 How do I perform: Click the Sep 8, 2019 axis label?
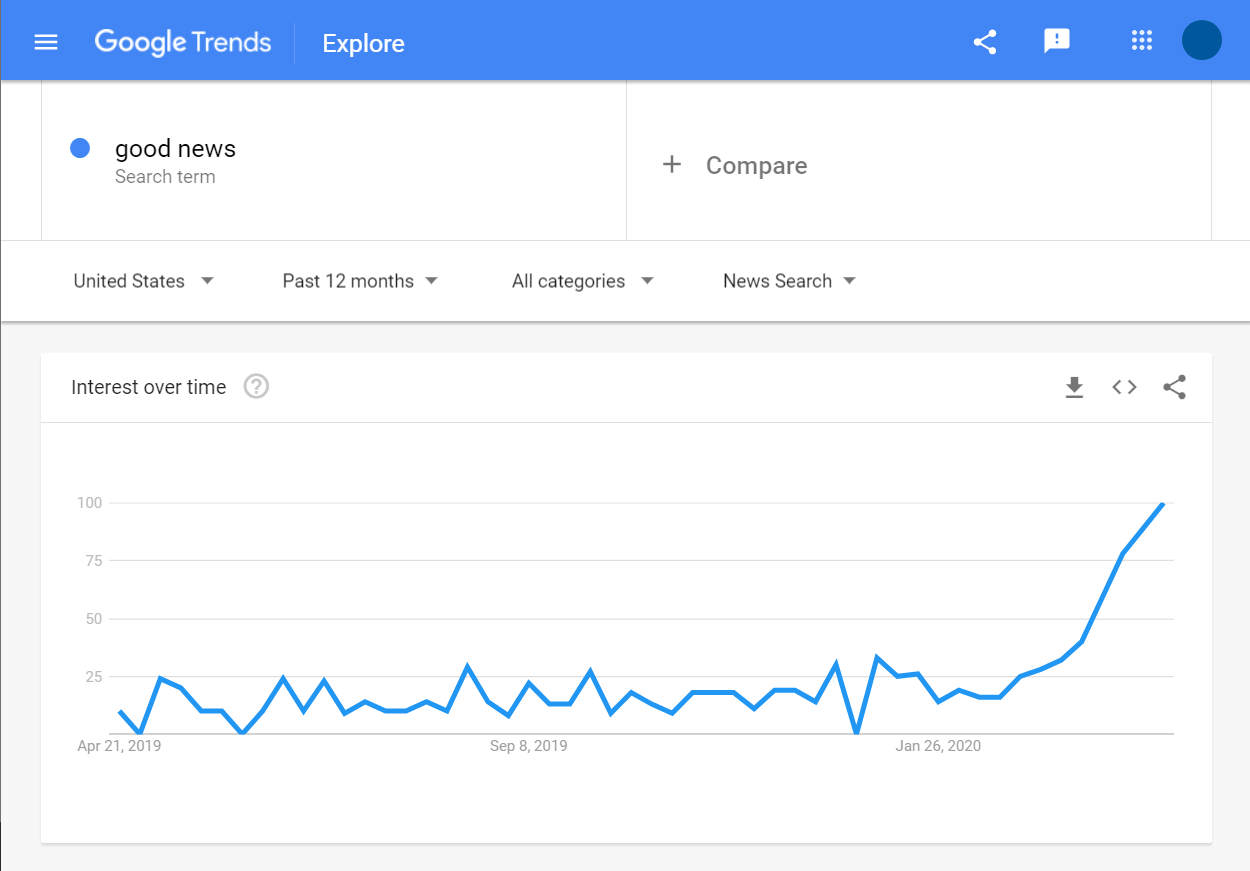(x=528, y=746)
